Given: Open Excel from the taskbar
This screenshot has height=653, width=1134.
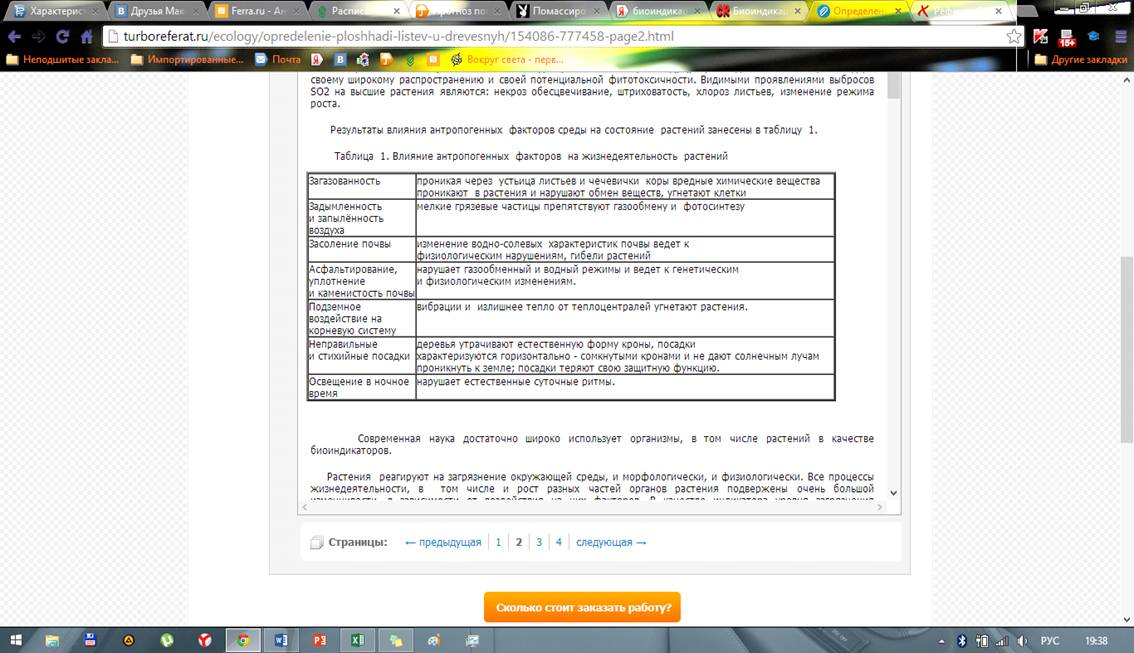Looking at the screenshot, I should pyautogui.click(x=357, y=640).
